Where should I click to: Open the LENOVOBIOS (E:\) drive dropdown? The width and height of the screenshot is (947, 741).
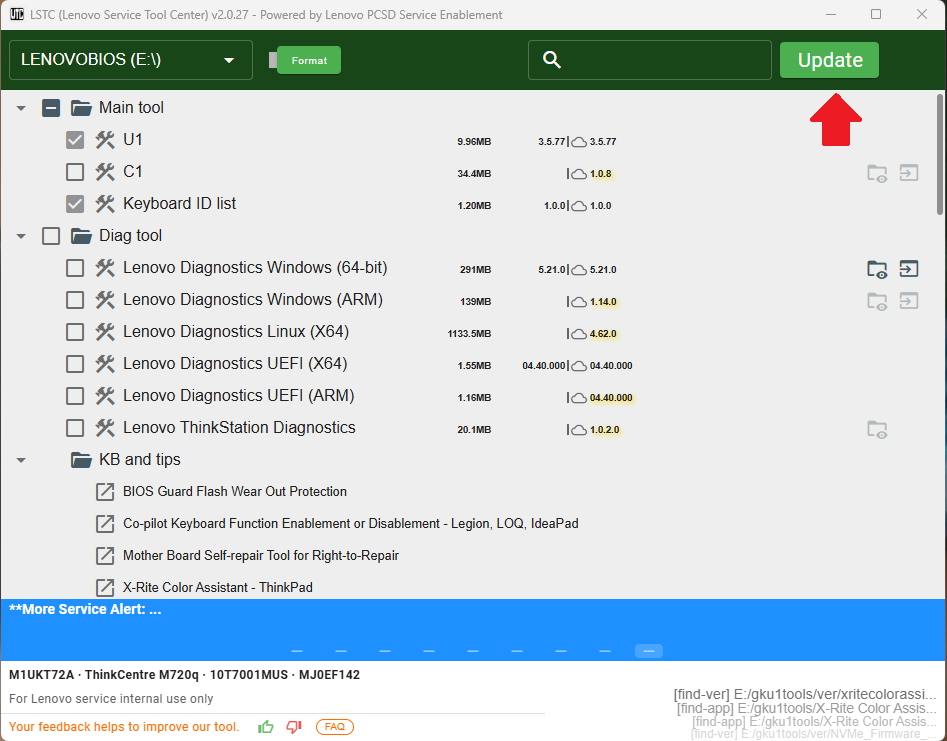130,60
